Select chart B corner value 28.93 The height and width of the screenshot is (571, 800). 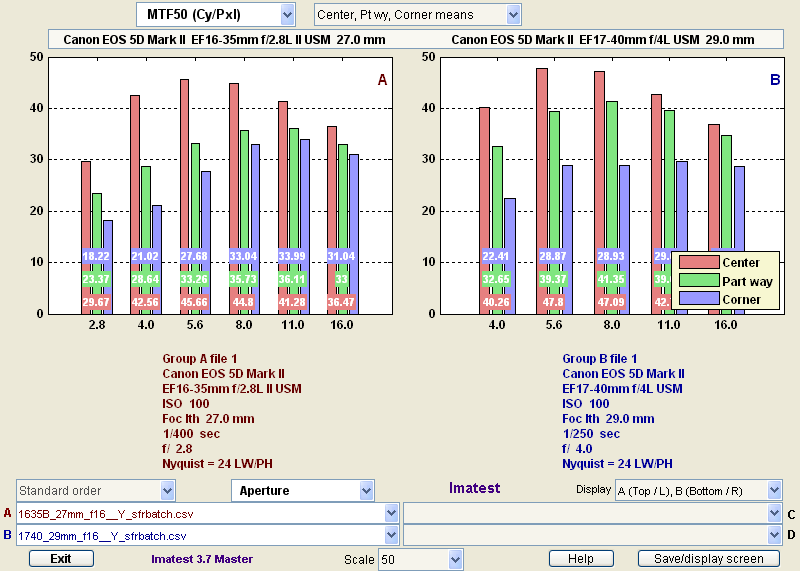[x=611, y=256]
